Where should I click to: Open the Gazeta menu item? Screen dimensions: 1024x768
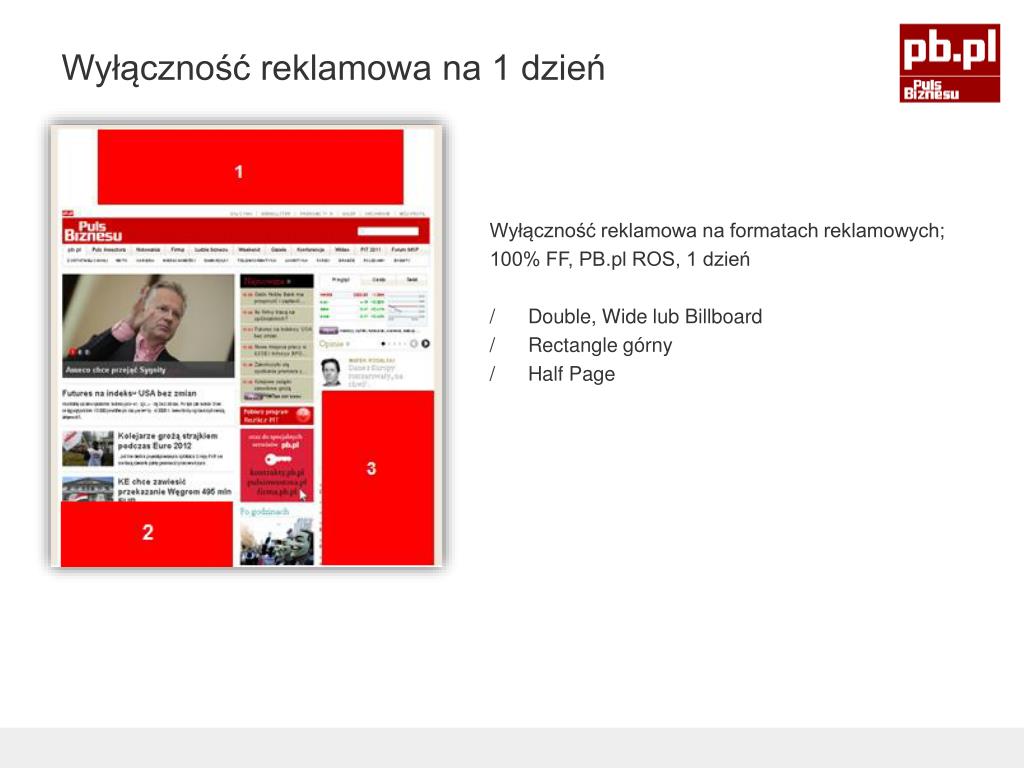coord(279,250)
